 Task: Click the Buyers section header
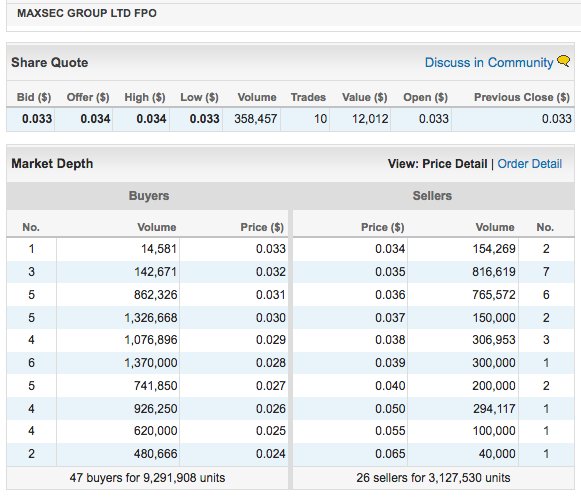point(149,195)
